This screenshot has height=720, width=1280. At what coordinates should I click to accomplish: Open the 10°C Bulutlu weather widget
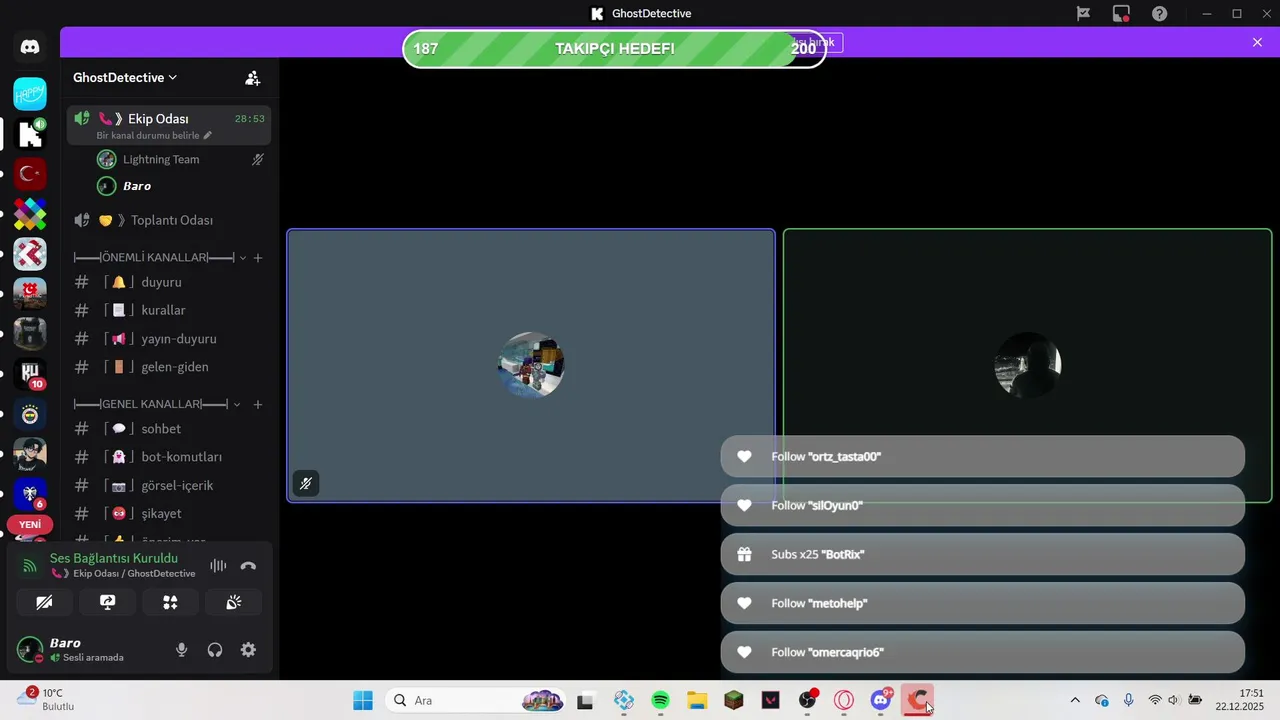45,699
